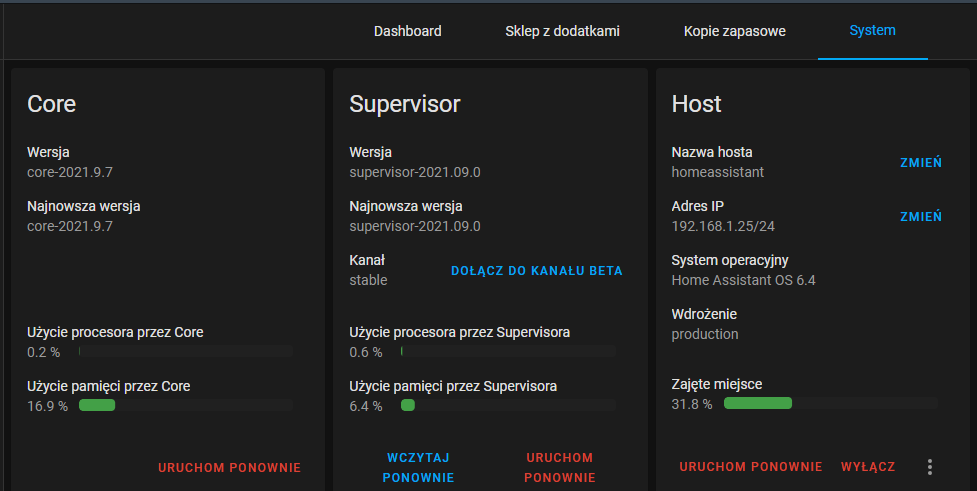Restart Supervisor with URUCHOM PONOWNIE

coord(560,467)
